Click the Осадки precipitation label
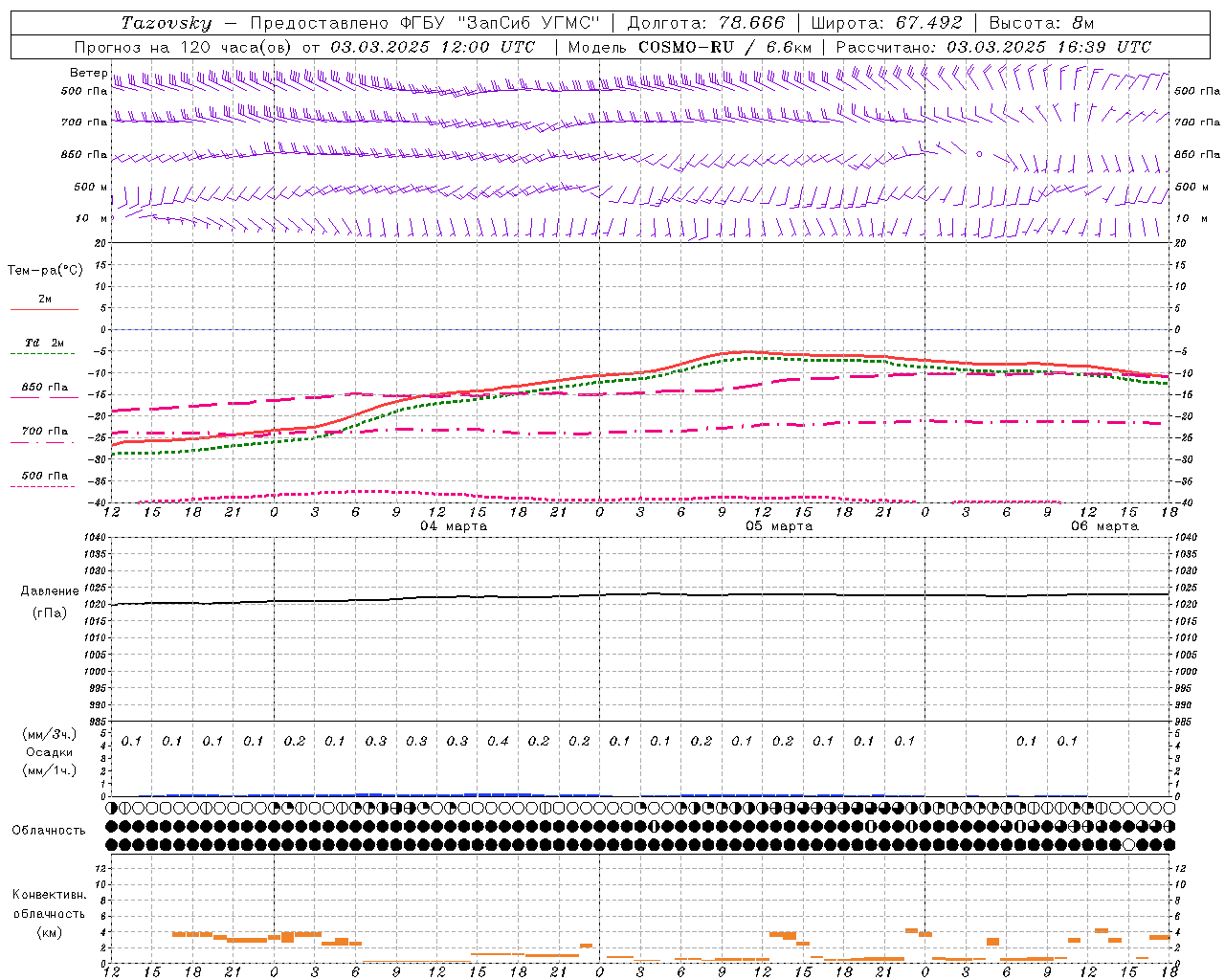Screen dimensions: 1225x980 tap(50, 752)
